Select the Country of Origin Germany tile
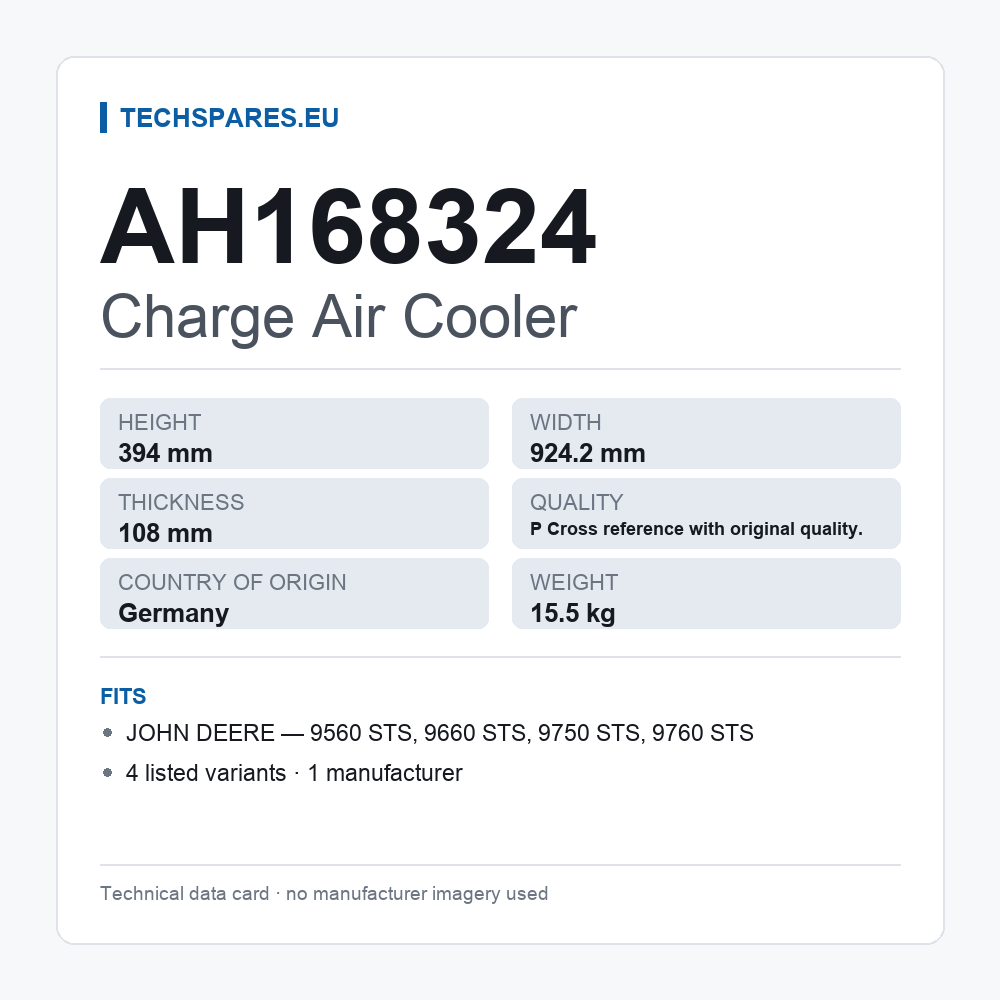This screenshot has width=1000, height=1000. point(294,594)
